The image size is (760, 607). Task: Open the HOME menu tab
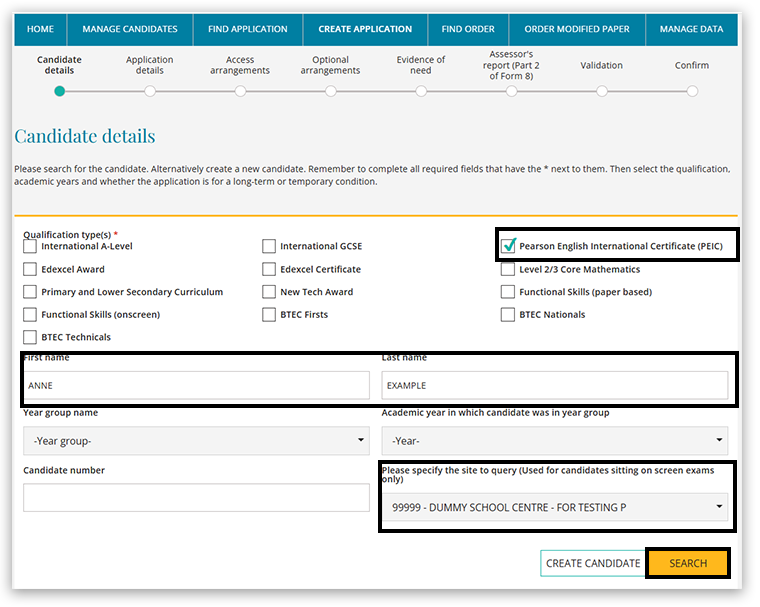point(41,29)
